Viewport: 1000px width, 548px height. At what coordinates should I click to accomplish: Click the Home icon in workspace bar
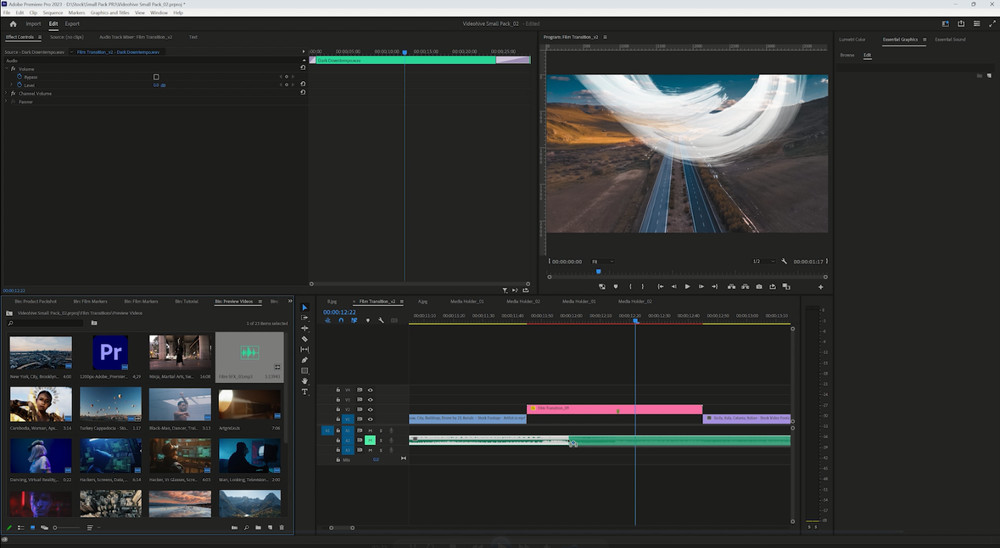tap(13, 24)
